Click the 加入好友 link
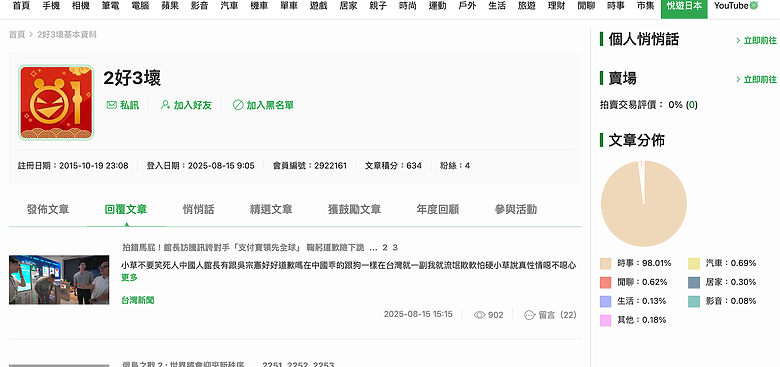Image resolution: width=780 pixels, height=367 pixels. tap(193, 105)
